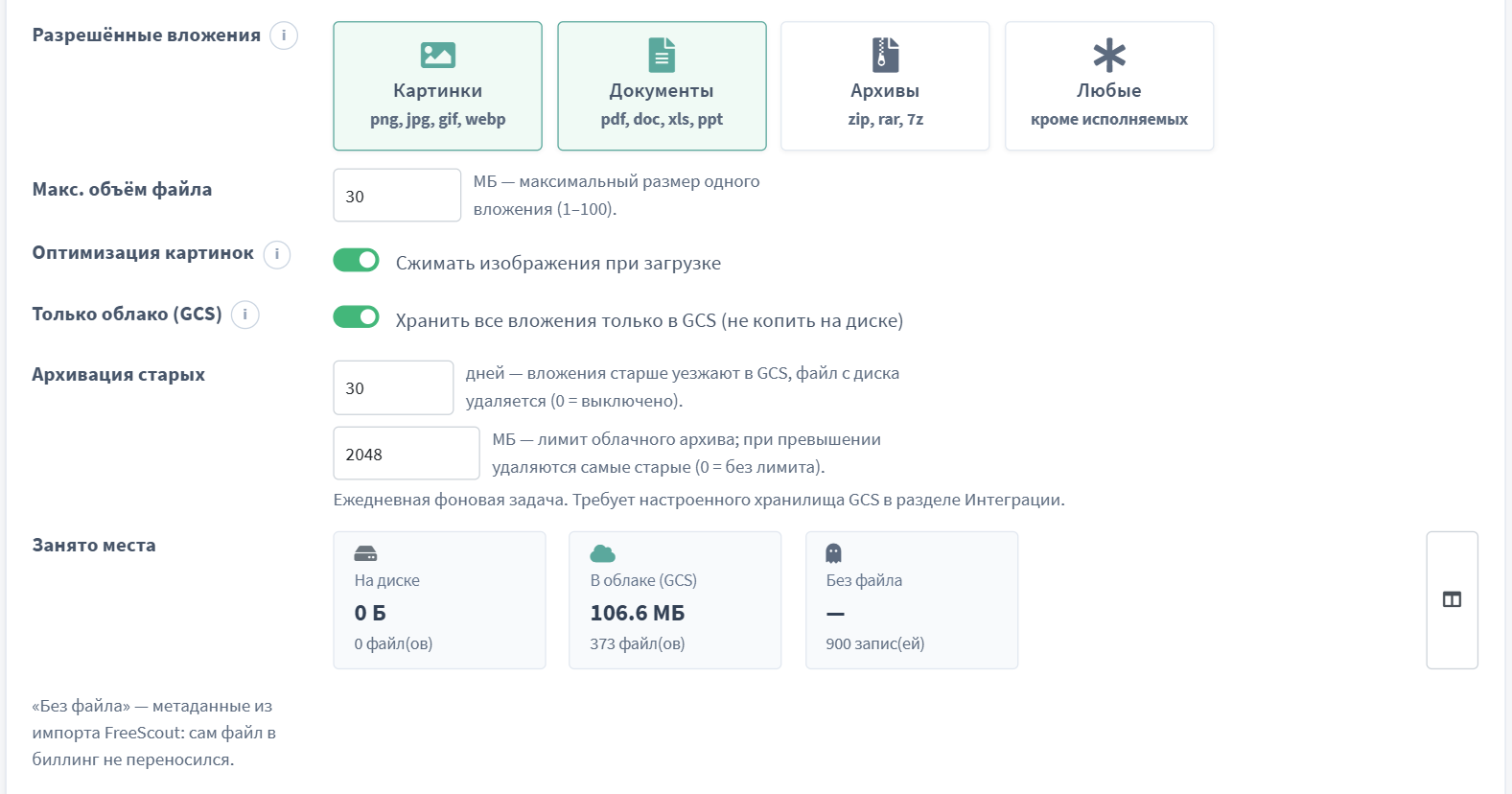Focus the archive days input showing 30
The height and width of the screenshot is (794, 1512).
coord(393,387)
